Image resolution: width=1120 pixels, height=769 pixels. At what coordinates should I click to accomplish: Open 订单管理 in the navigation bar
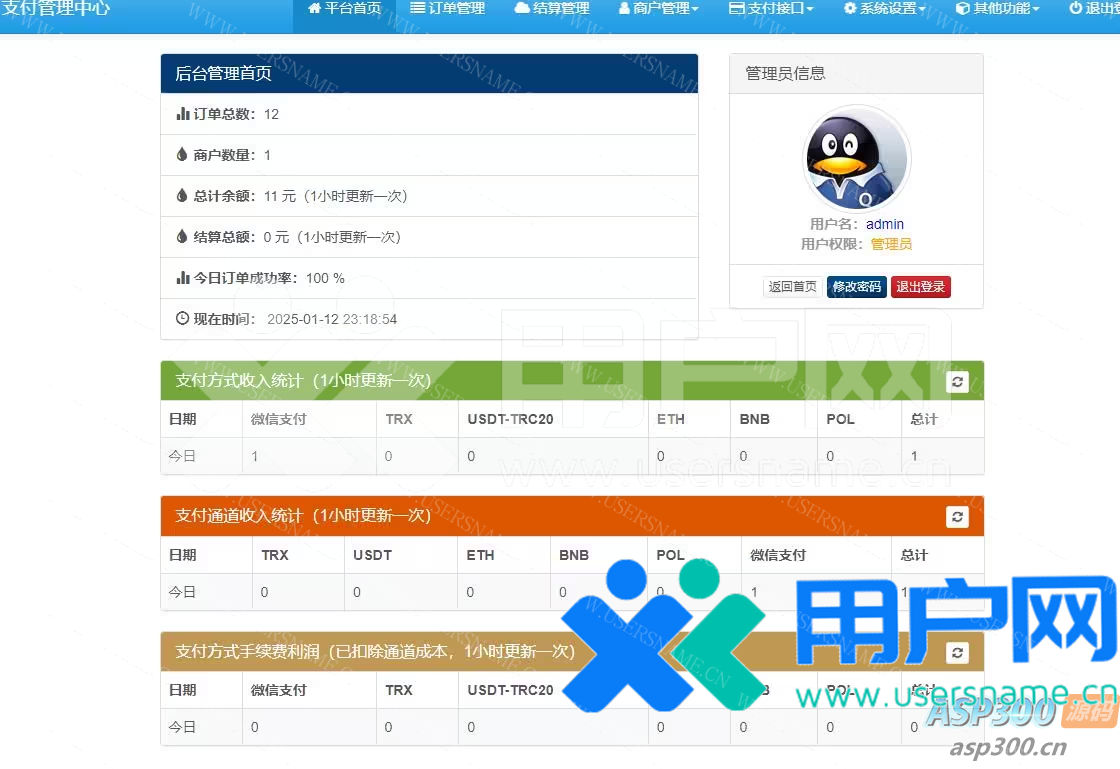pyautogui.click(x=447, y=9)
